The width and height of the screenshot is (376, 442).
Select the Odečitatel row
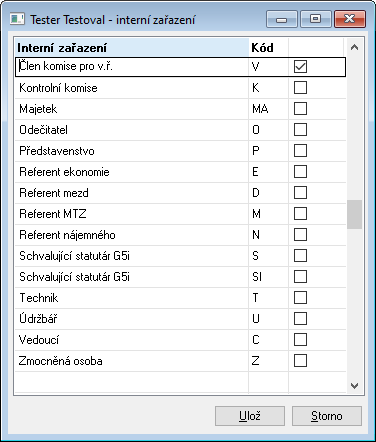180,130
